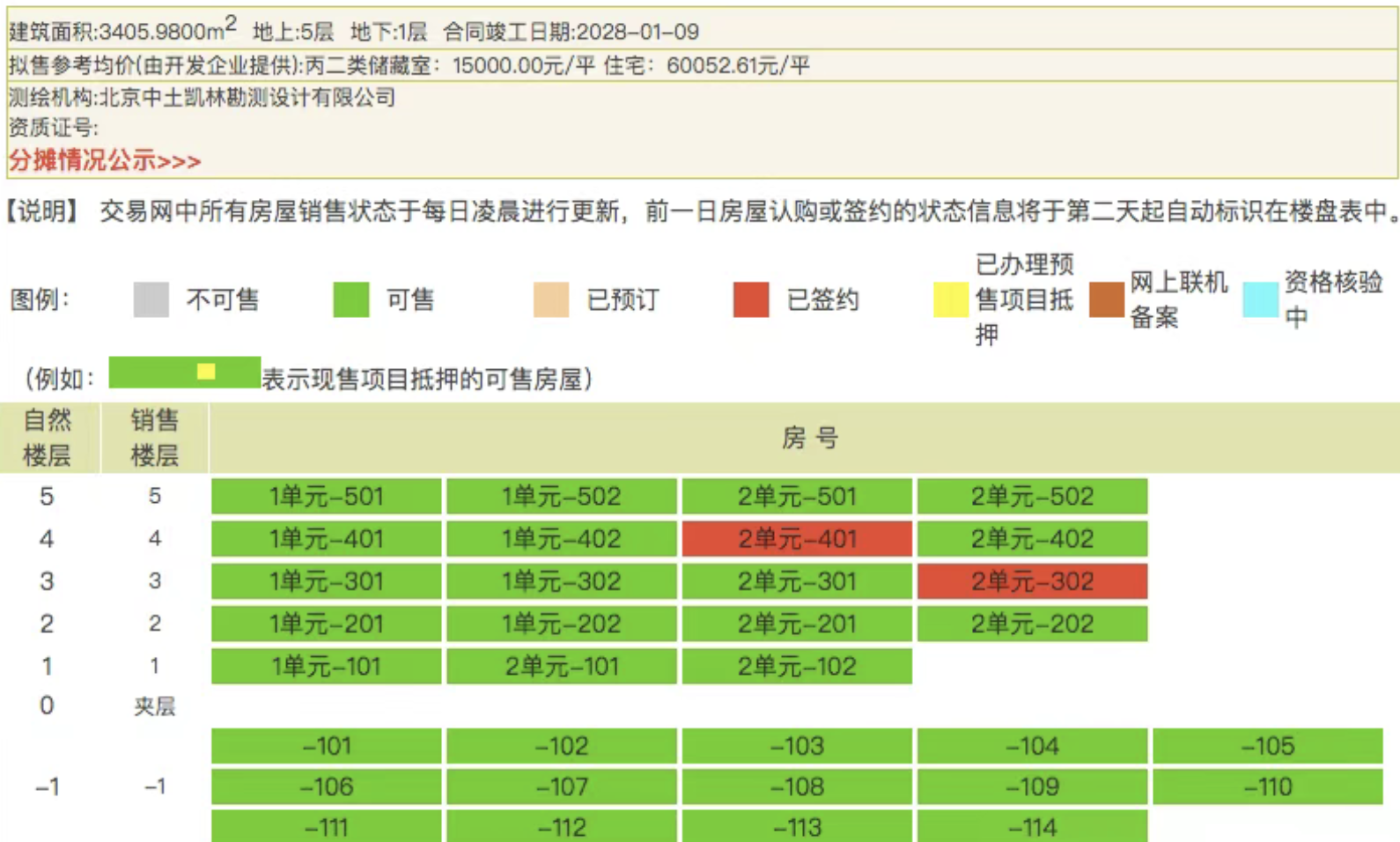Click ground floor unit 1单元-101
Screen dimensions: 1400x842
coord(326,666)
